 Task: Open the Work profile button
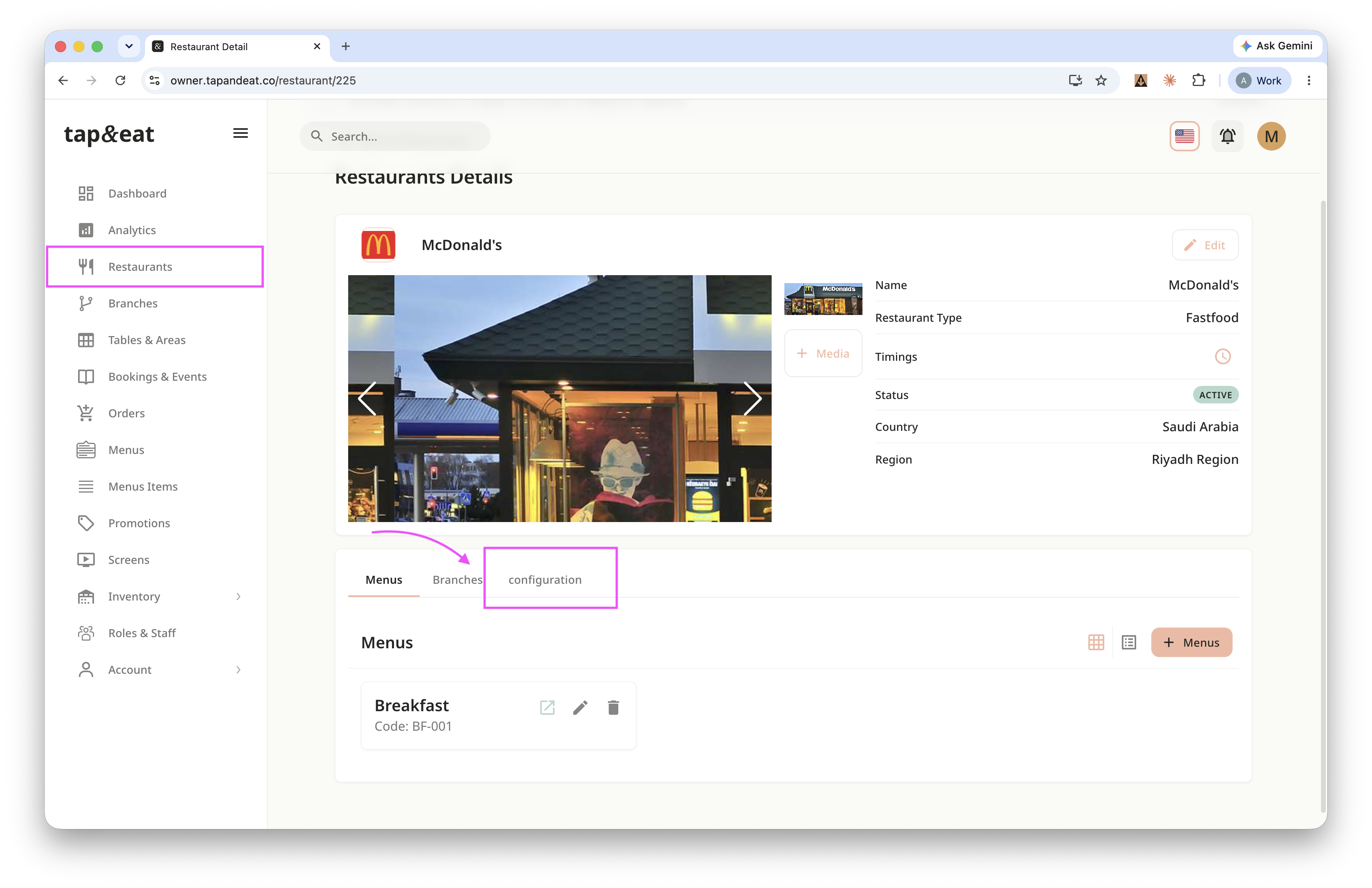tap(1259, 81)
